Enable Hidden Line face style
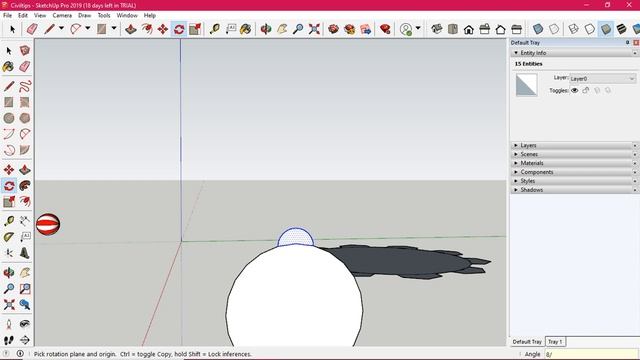The height and width of the screenshot is (360, 640). tap(589, 29)
